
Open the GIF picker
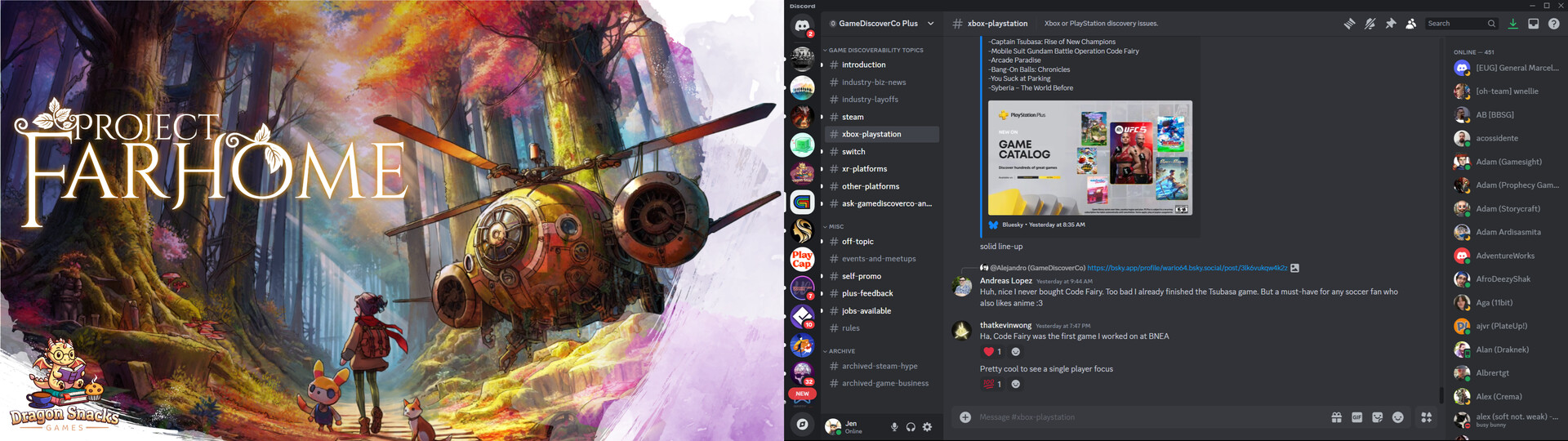click(1356, 417)
